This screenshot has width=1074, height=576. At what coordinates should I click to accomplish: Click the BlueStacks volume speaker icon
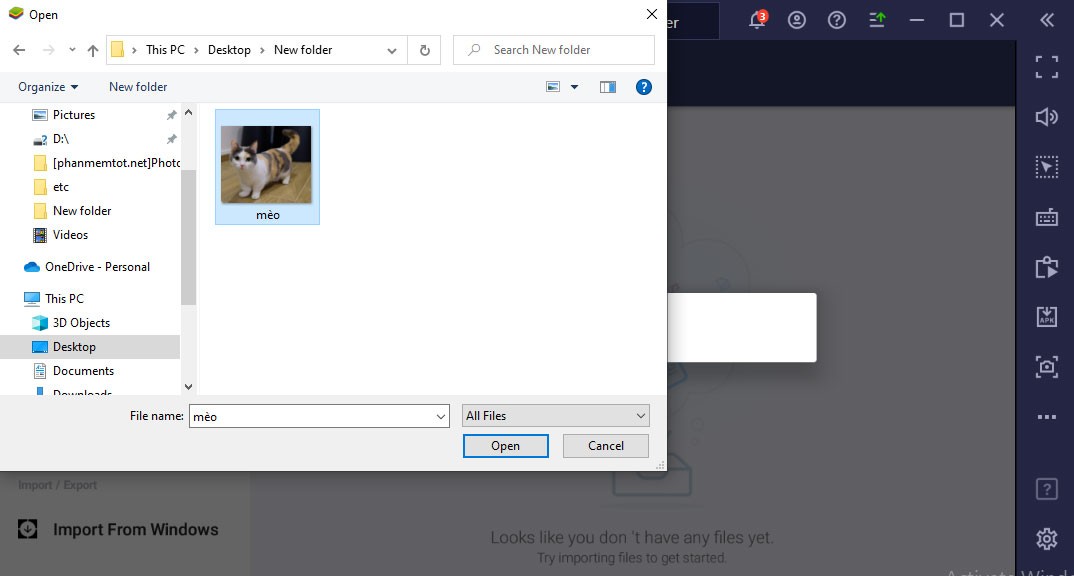tap(1046, 117)
